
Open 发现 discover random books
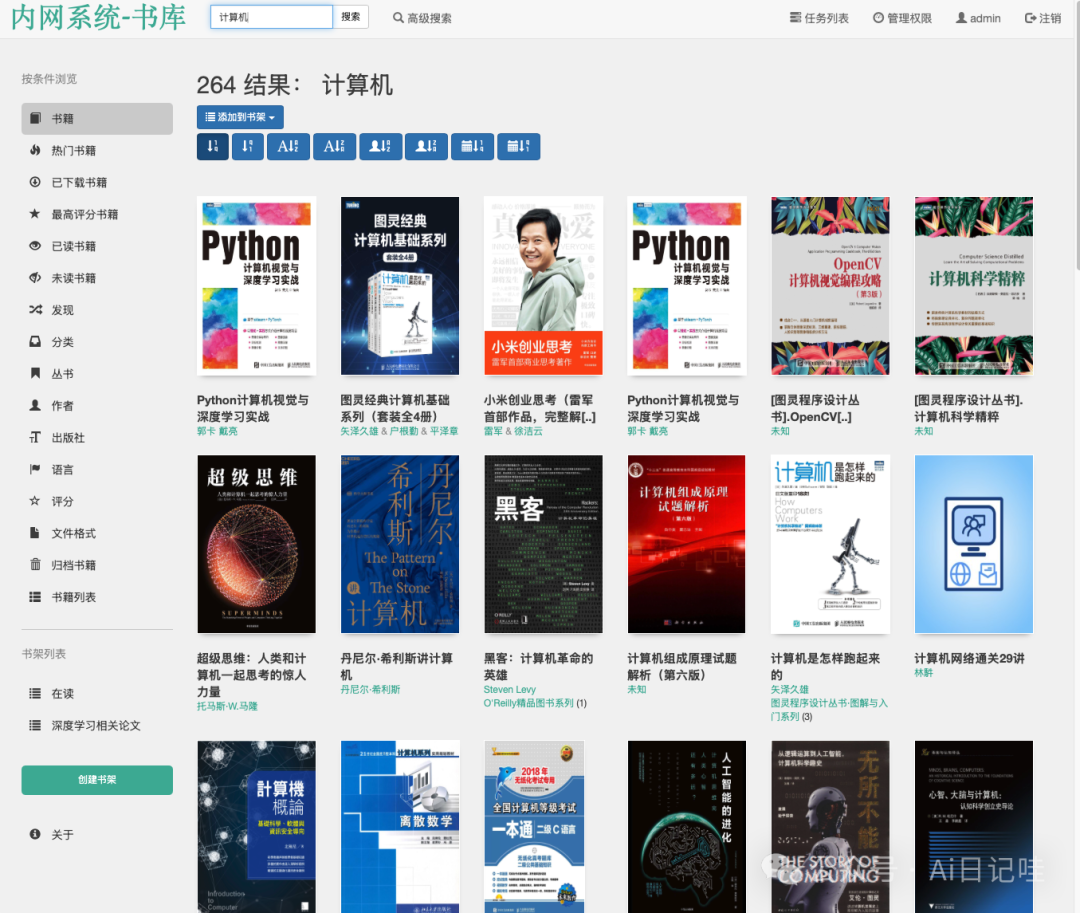pyautogui.click(x=97, y=310)
